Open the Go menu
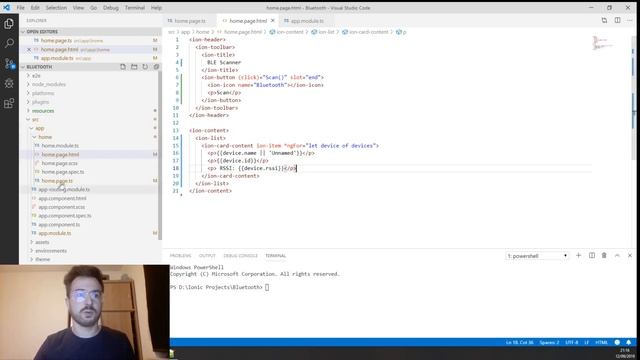This screenshot has height=360, width=640. coord(93,8)
